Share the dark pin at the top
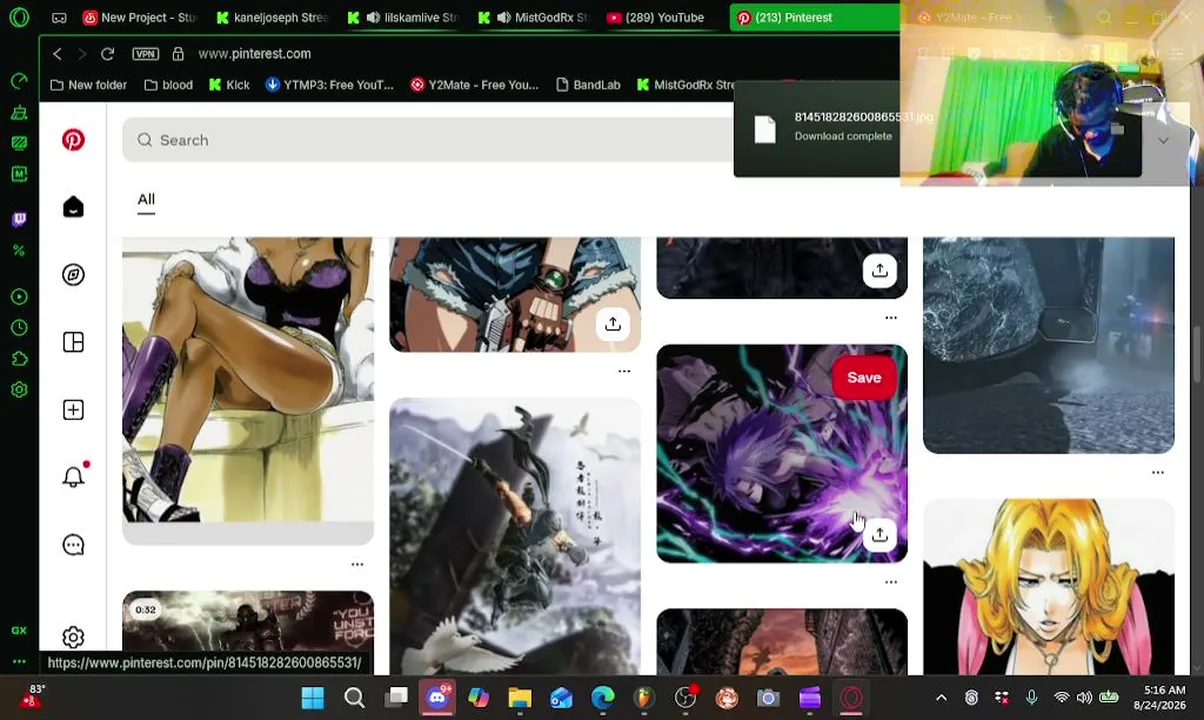This screenshot has height=720, width=1204. 879,270
